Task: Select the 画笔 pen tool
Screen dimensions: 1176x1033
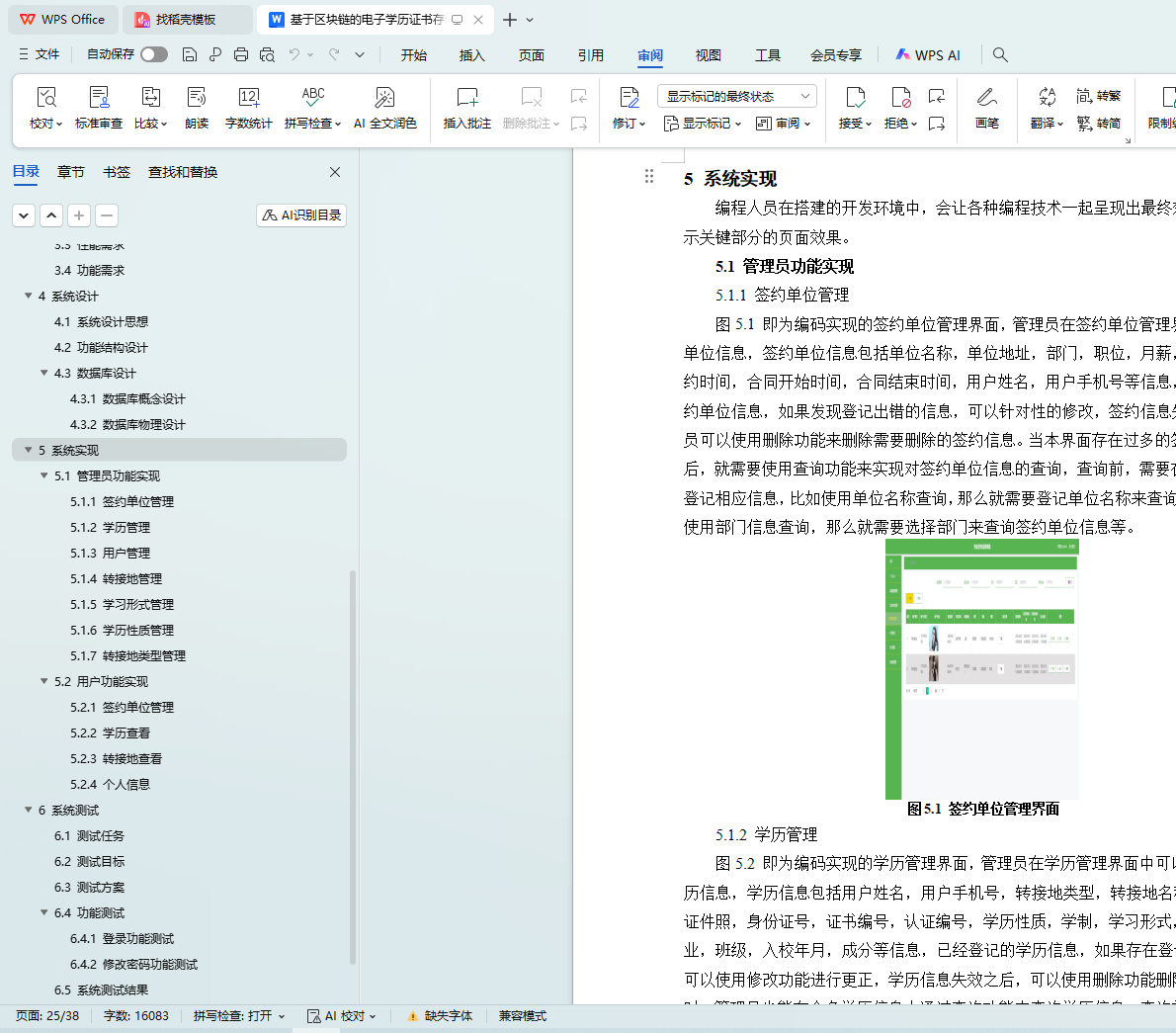Action: pos(986,98)
